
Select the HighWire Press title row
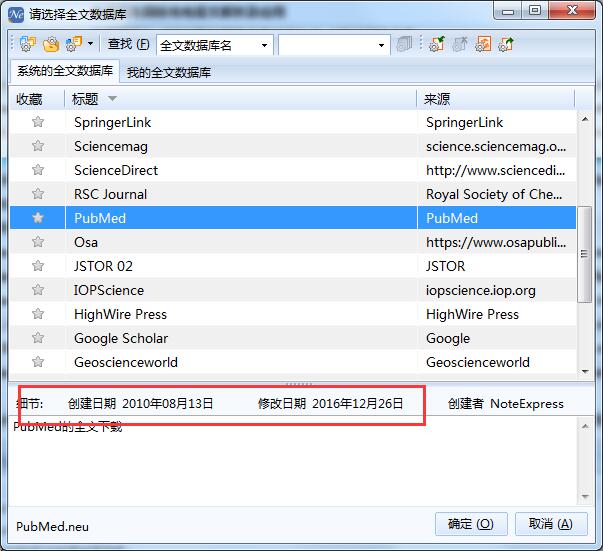241,314
